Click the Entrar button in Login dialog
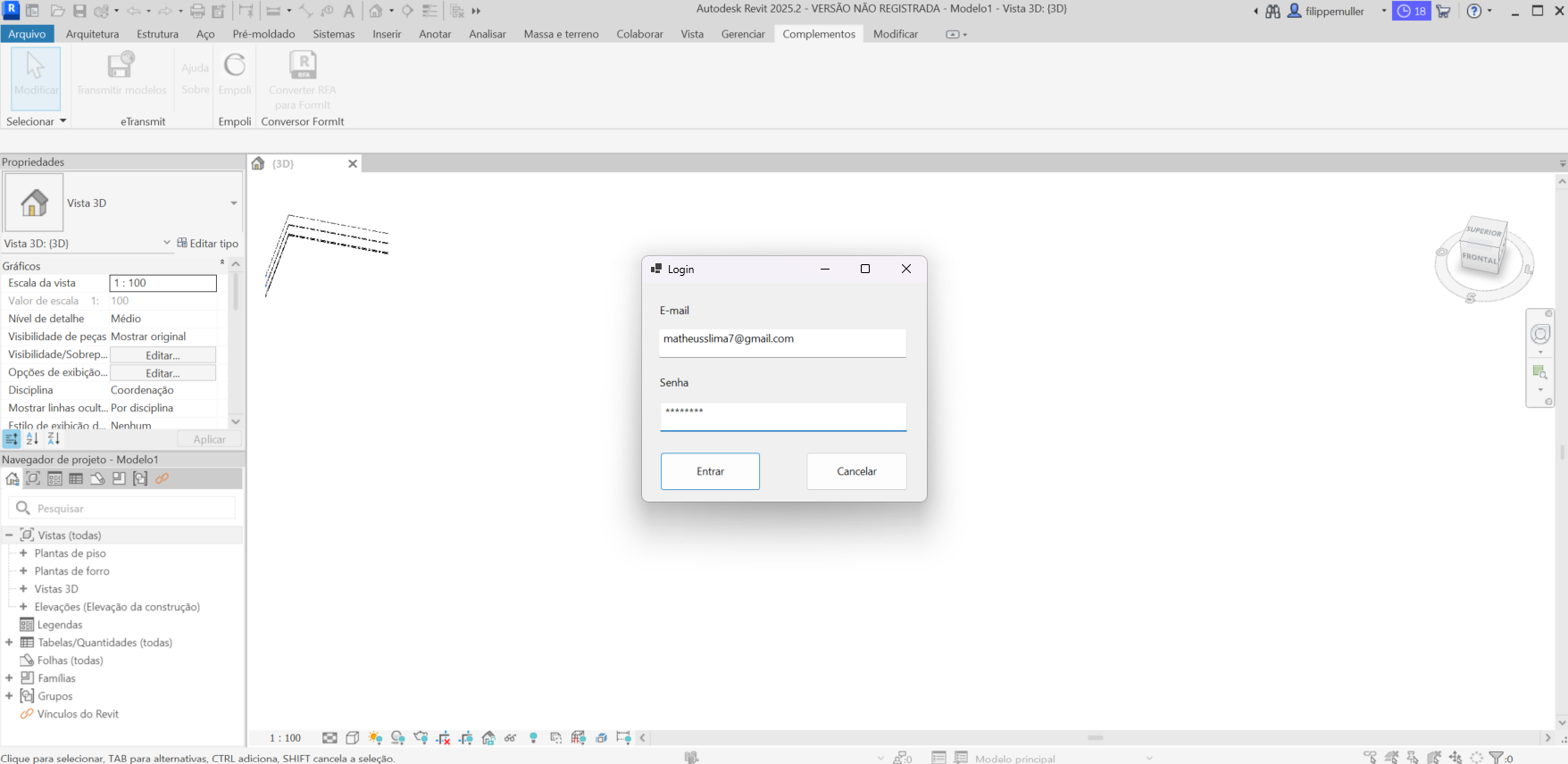 pos(711,471)
